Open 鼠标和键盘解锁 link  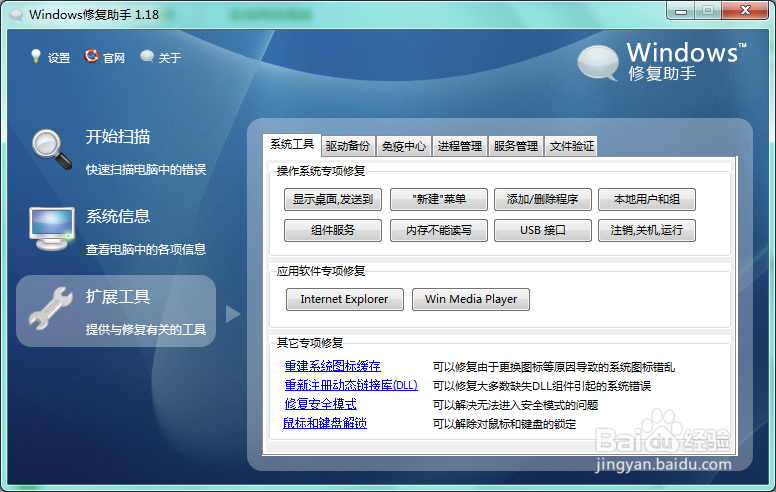tap(325, 423)
